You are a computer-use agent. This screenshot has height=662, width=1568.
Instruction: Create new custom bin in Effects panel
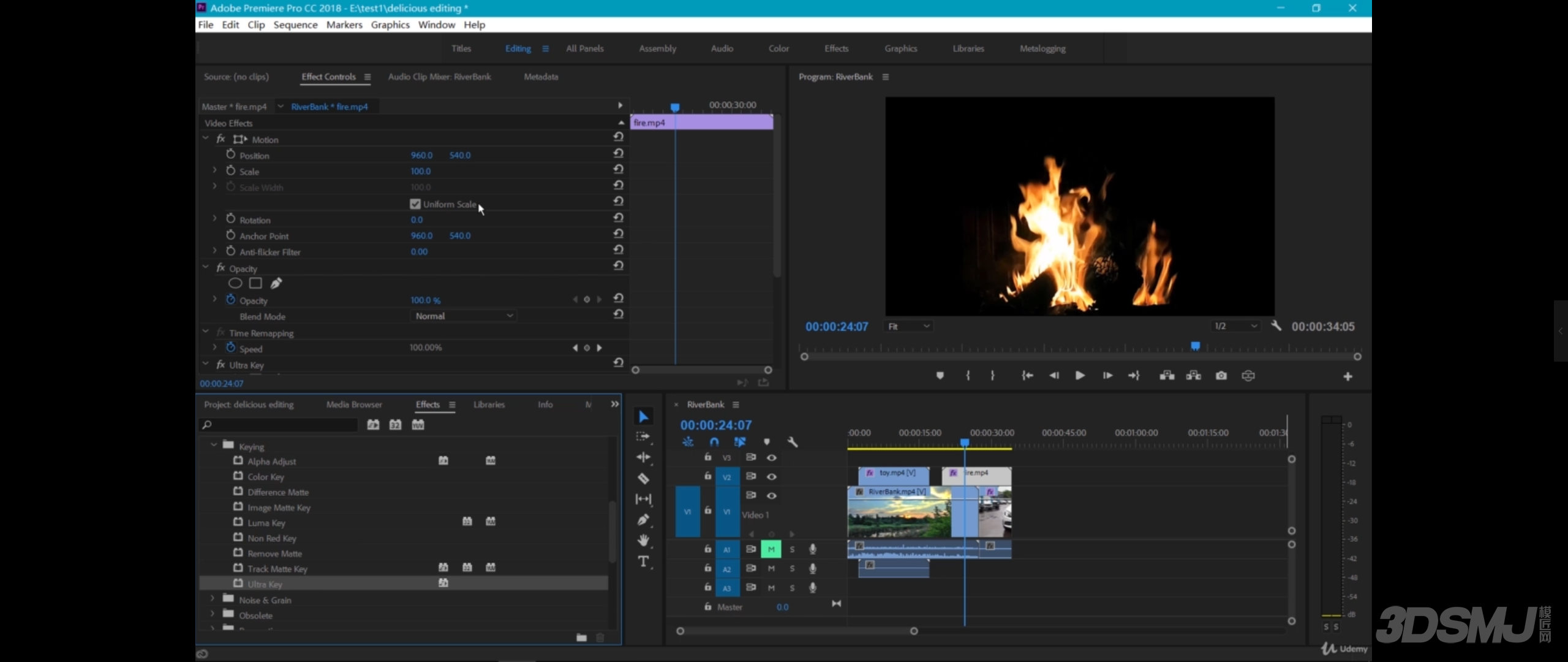point(581,637)
